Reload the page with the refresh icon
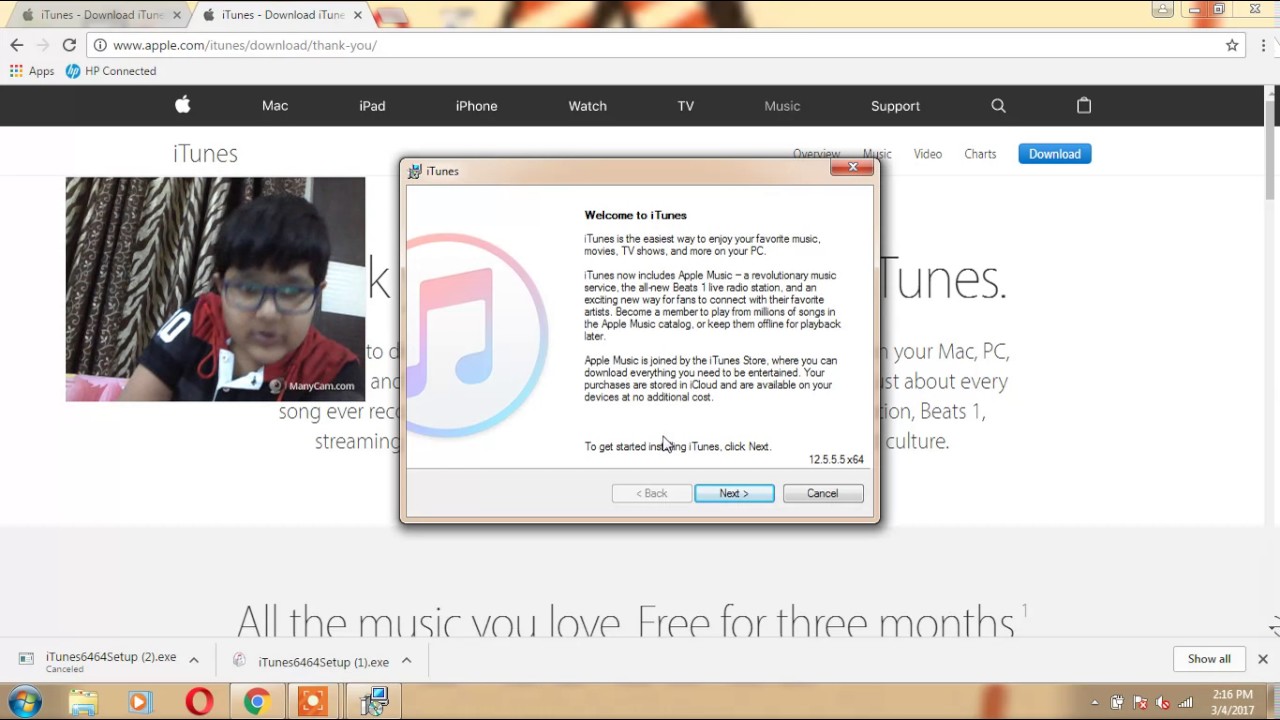The image size is (1280, 720). pyautogui.click(x=69, y=45)
